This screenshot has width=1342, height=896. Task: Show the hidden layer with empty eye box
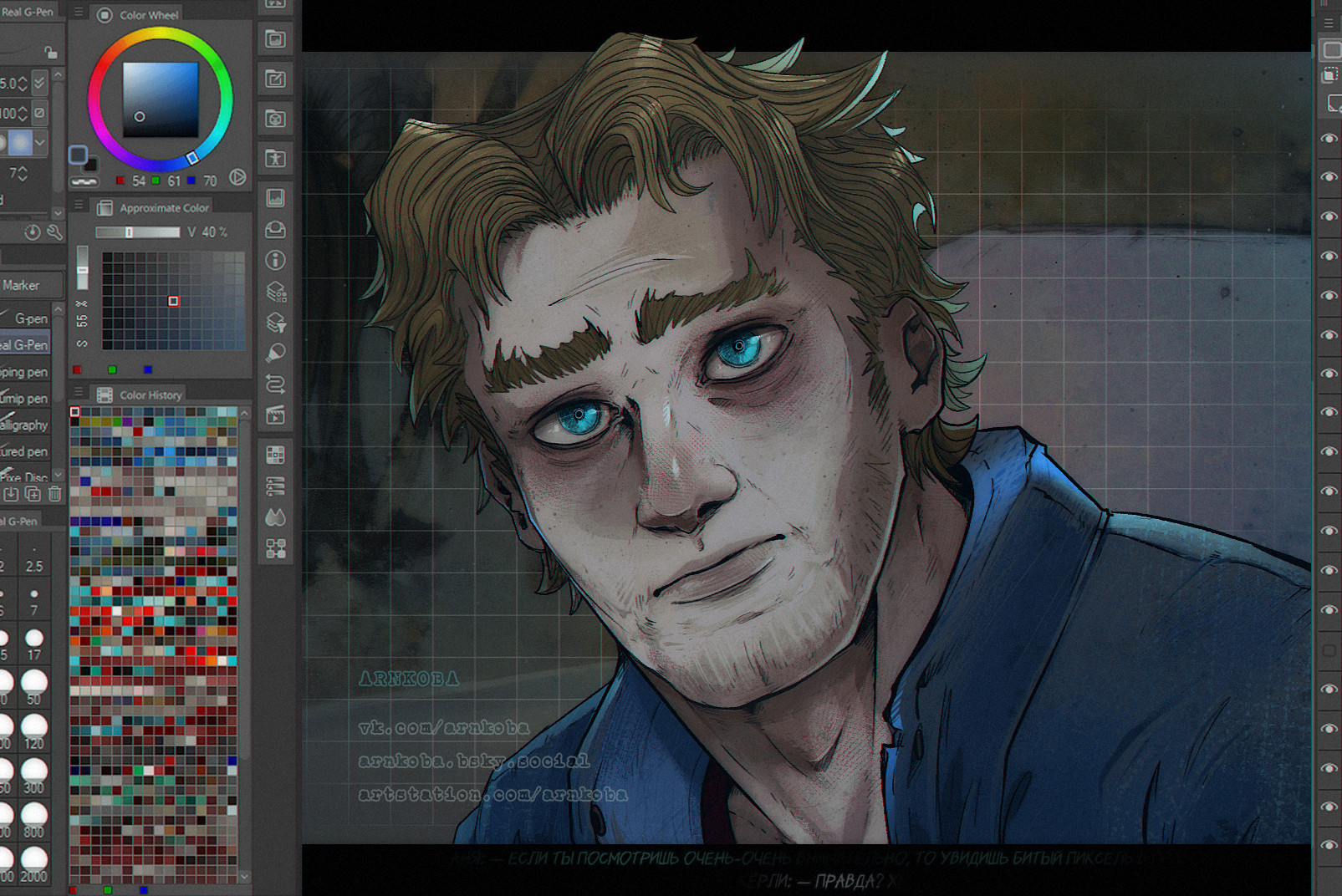pyautogui.click(x=1329, y=649)
